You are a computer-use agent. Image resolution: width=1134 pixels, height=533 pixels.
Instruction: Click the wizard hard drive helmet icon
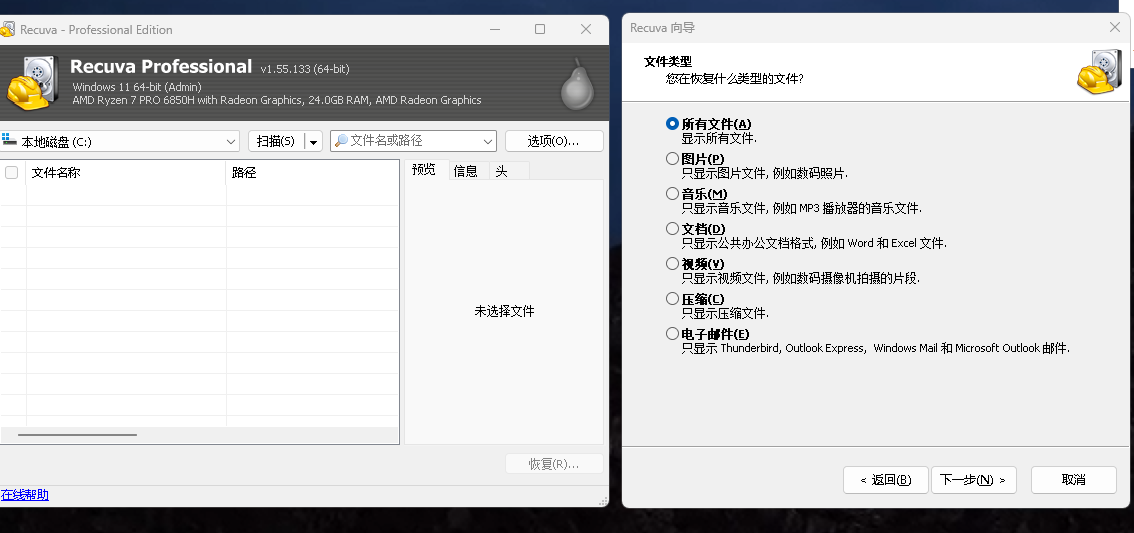(1099, 72)
